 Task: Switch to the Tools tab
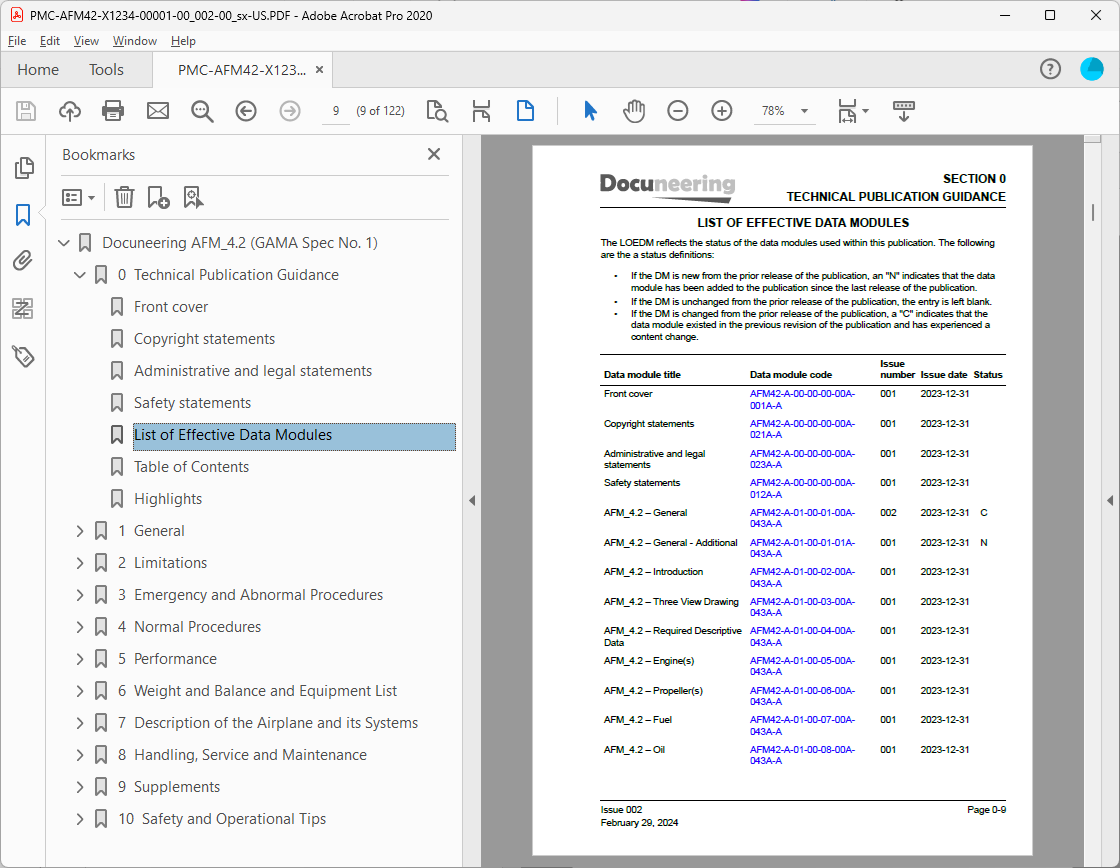(x=106, y=69)
